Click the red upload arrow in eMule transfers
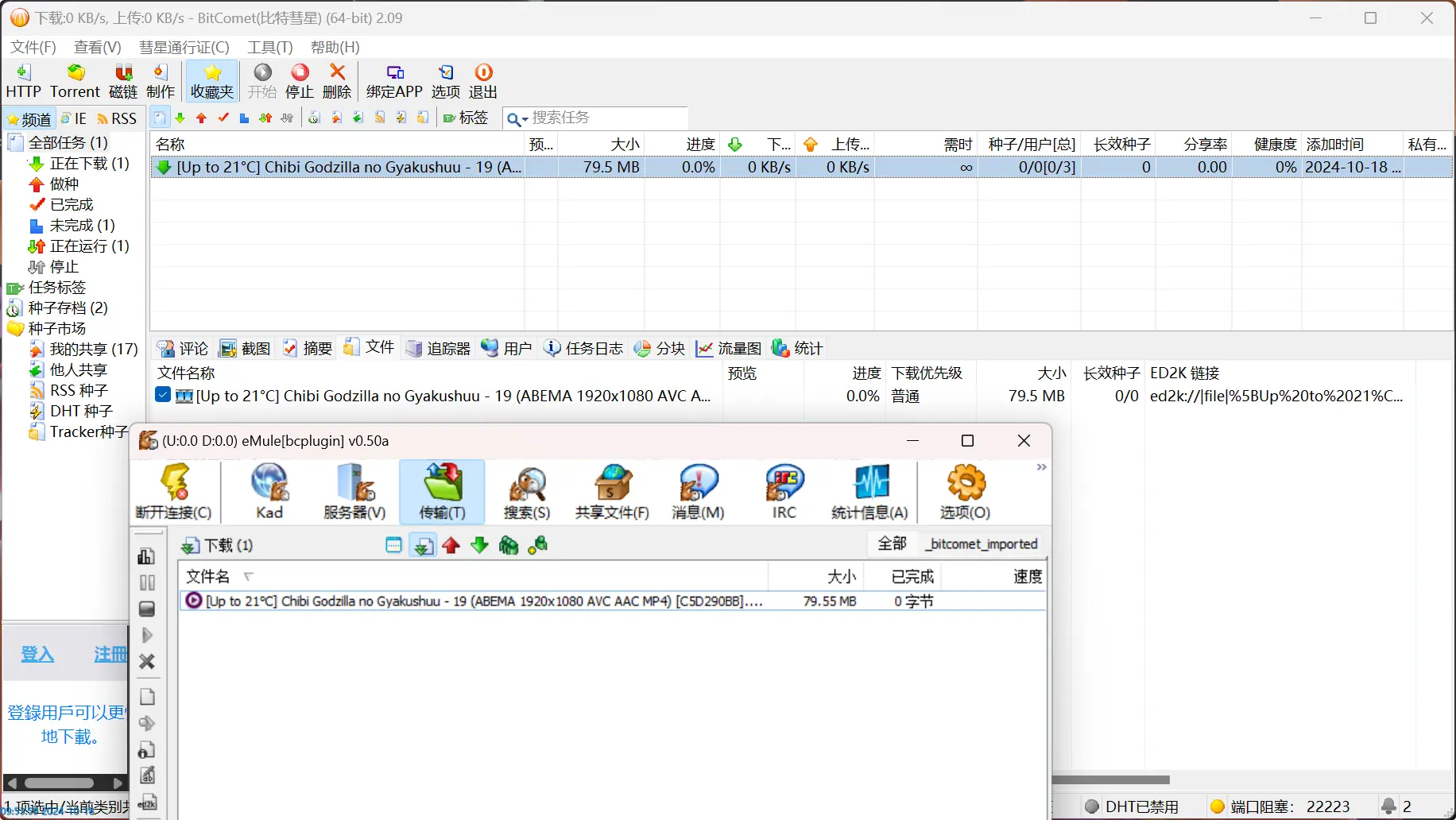 (451, 545)
